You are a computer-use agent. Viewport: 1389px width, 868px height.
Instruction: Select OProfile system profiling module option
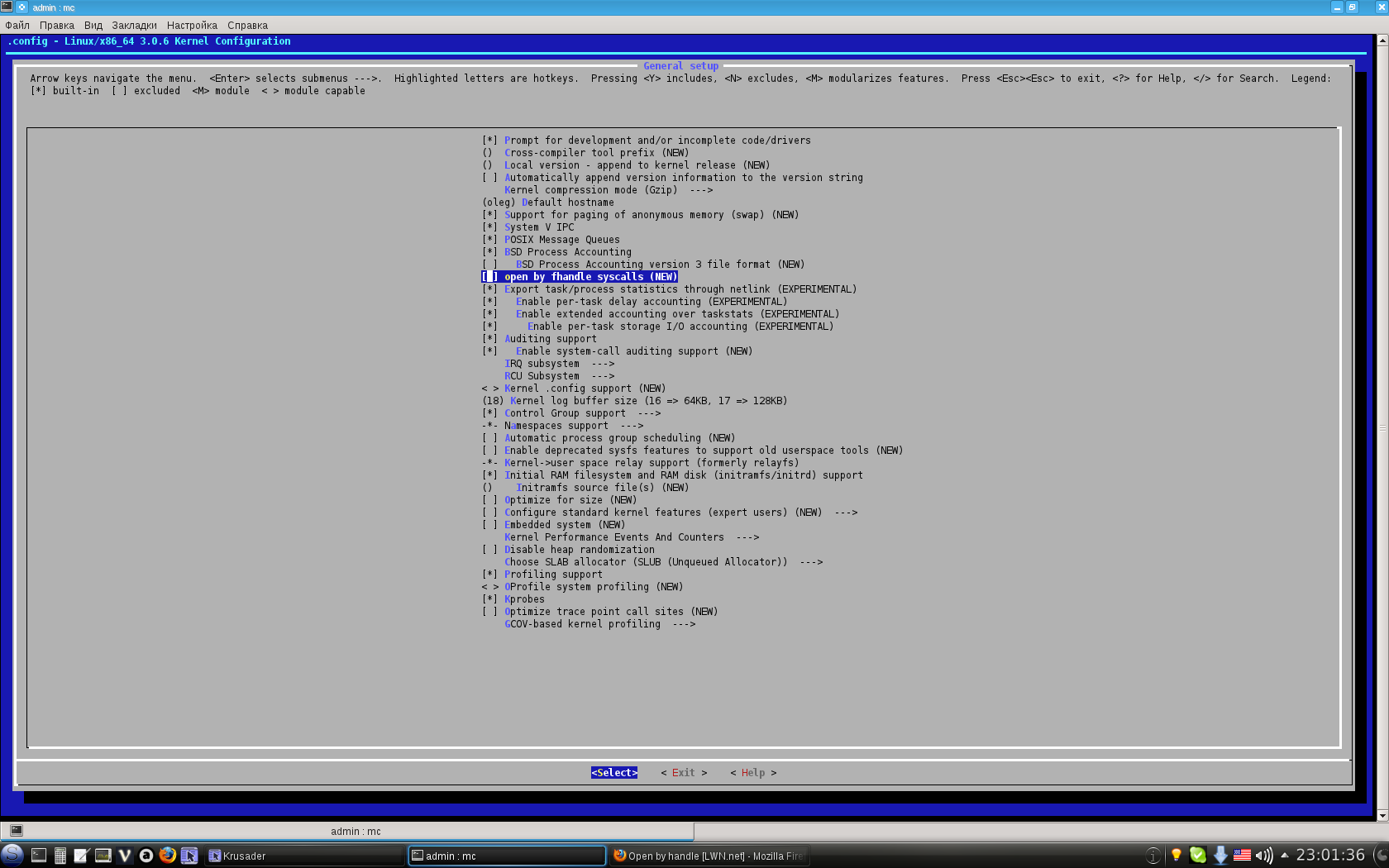coord(583,587)
